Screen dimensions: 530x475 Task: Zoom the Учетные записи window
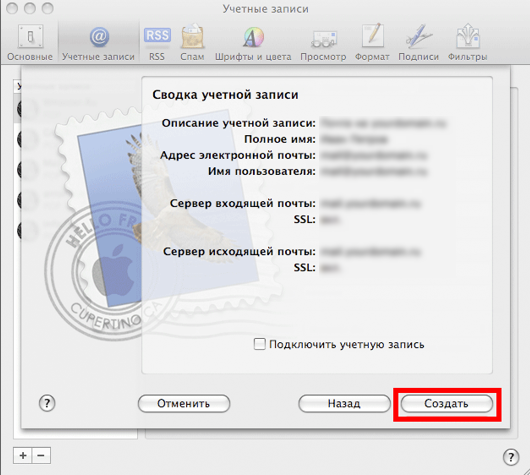(48, 8)
